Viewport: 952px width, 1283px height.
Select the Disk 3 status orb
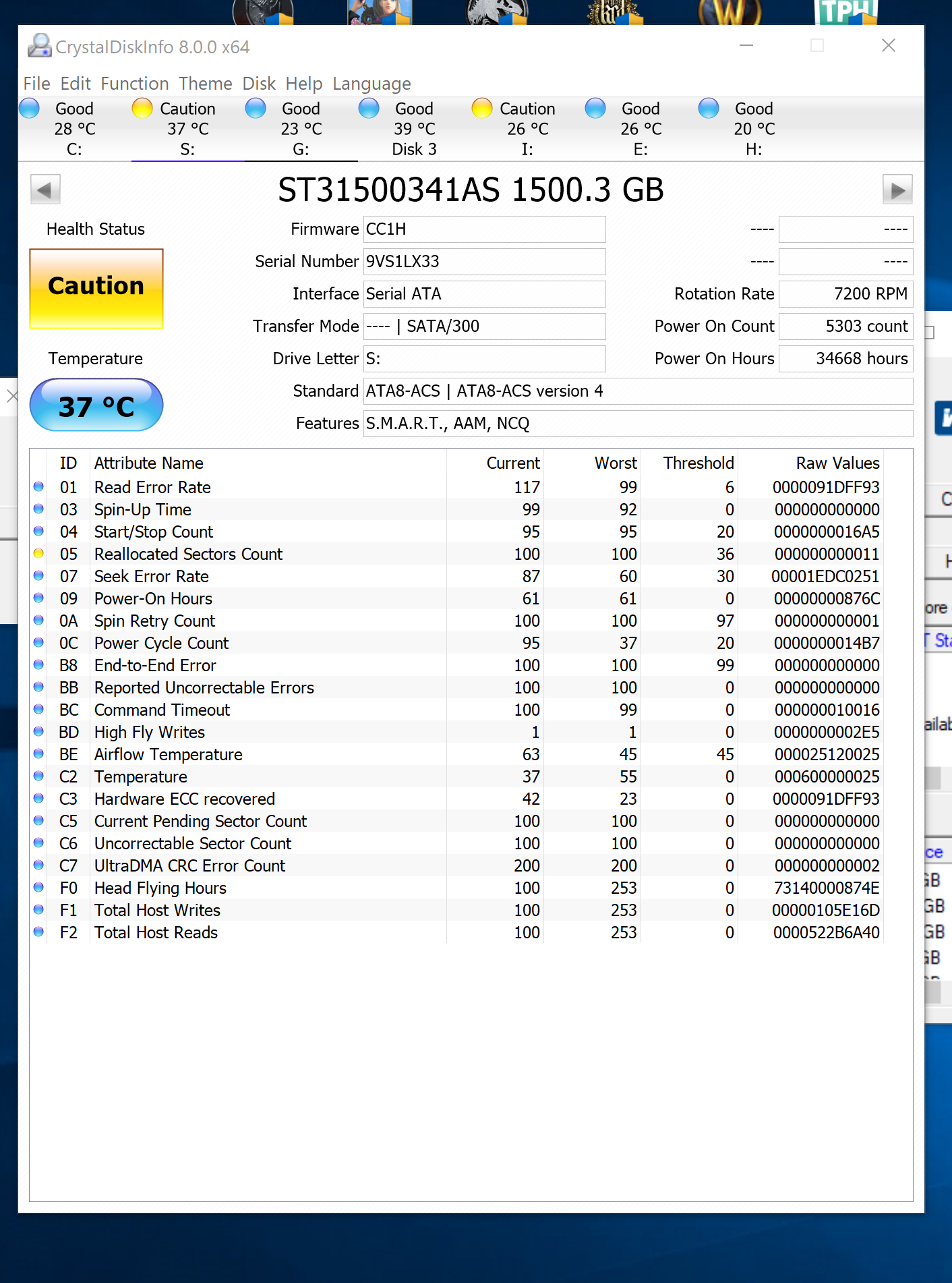click(x=369, y=108)
